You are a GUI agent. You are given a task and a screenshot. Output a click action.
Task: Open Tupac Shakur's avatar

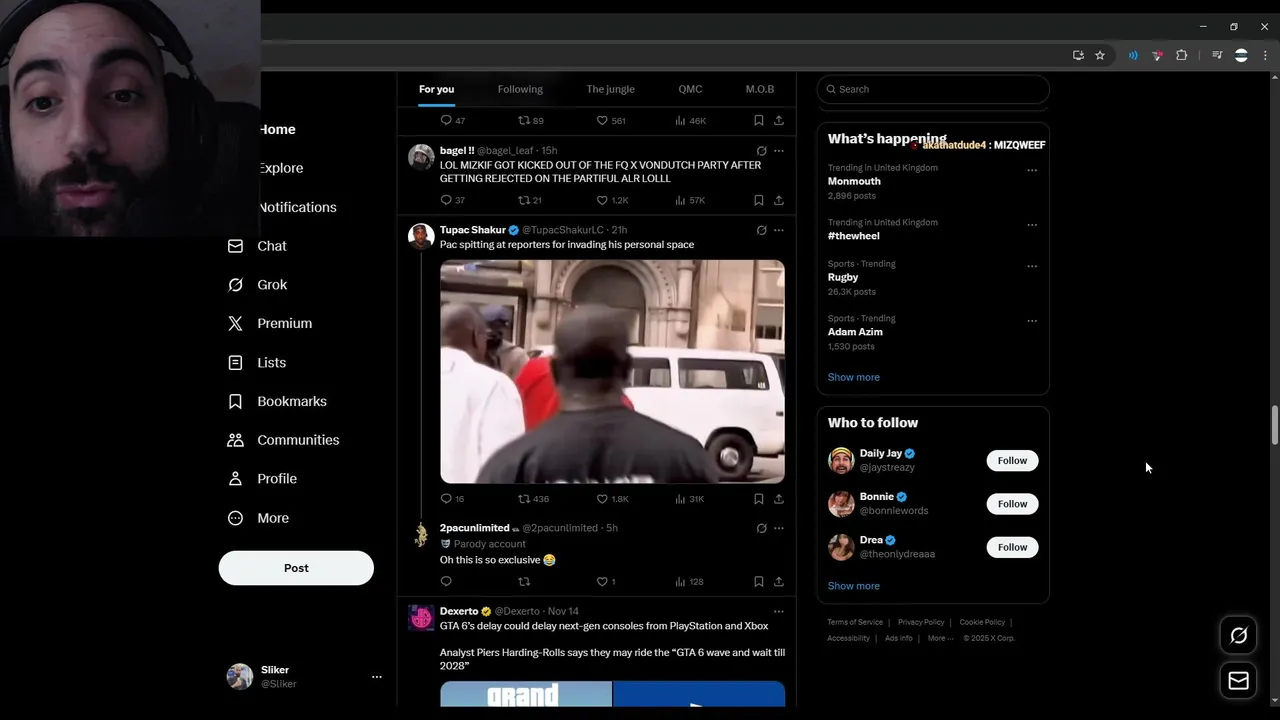coord(421,236)
